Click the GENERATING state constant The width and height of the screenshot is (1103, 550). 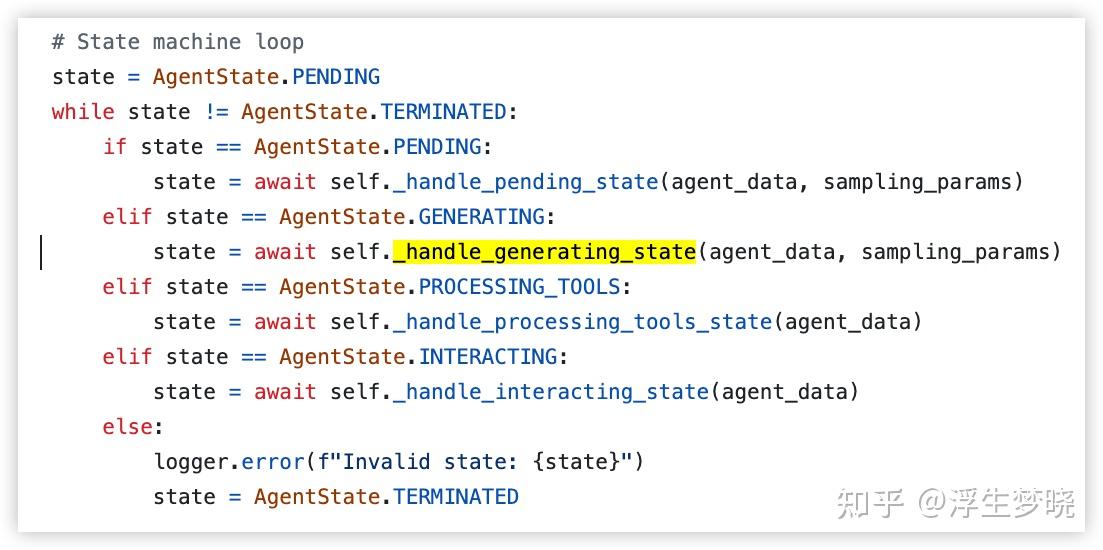tap(481, 216)
